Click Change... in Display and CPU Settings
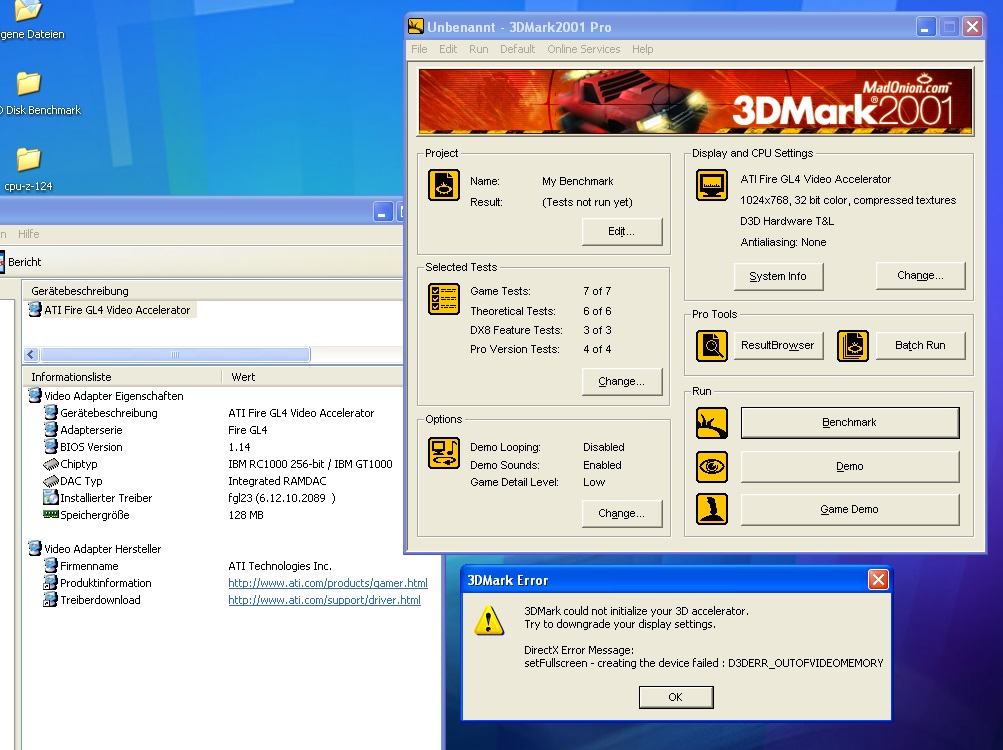Viewport: 1003px width, 750px height. (x=920, y=275)
